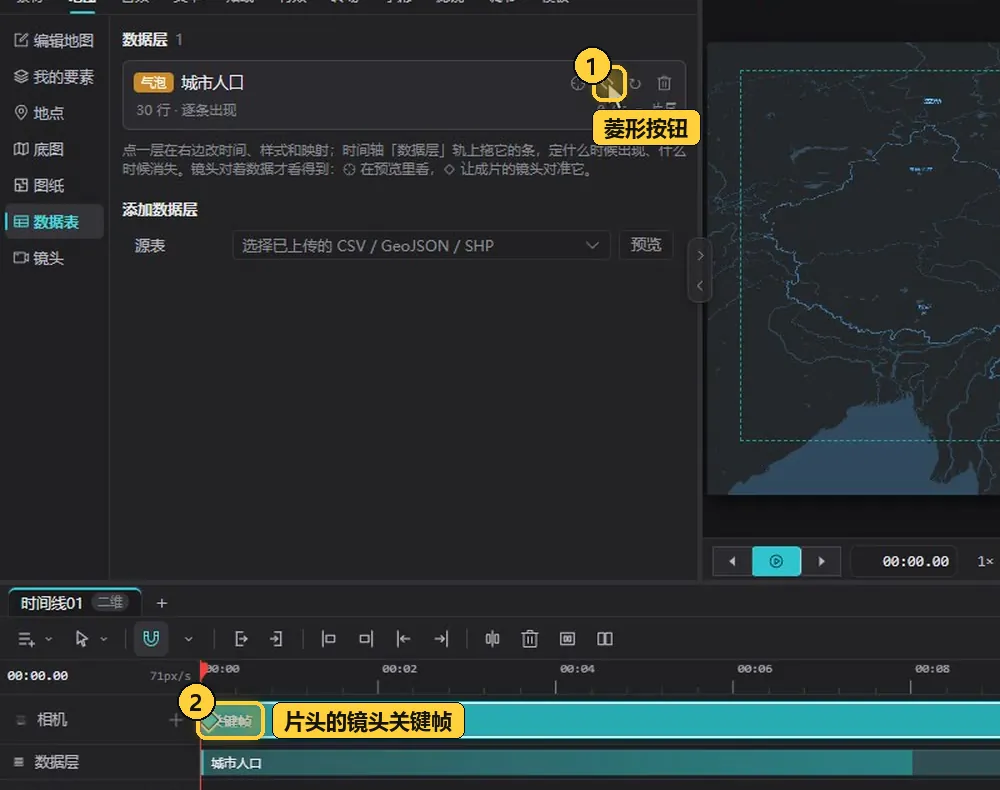The image size is (1000, 790).
Task: Click the crosshair preview icon on 城市人口 layer
Action: pyautogui.click(x=578, y=84)
